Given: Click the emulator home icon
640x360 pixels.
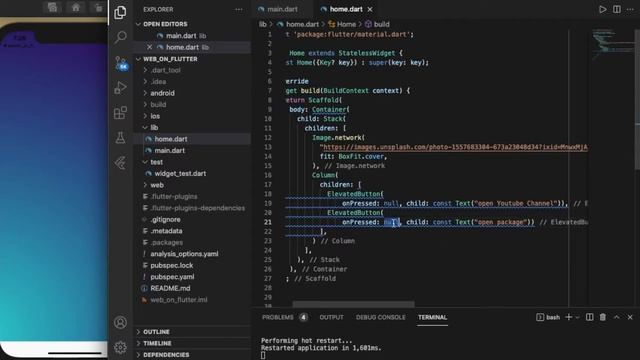Looking at the screenshot, I should [76, 7].
